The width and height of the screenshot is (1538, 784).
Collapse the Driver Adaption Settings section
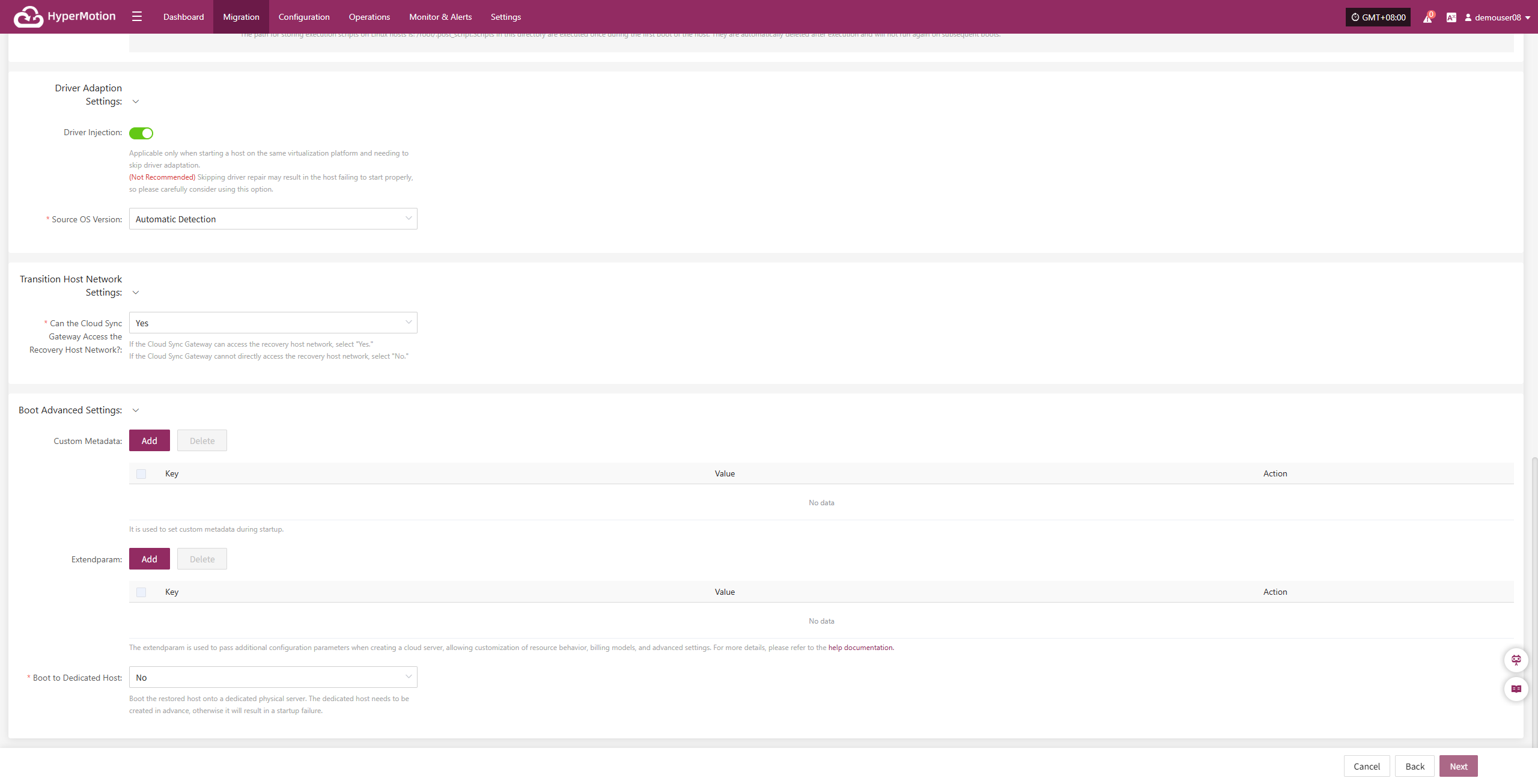pos(136,102)
